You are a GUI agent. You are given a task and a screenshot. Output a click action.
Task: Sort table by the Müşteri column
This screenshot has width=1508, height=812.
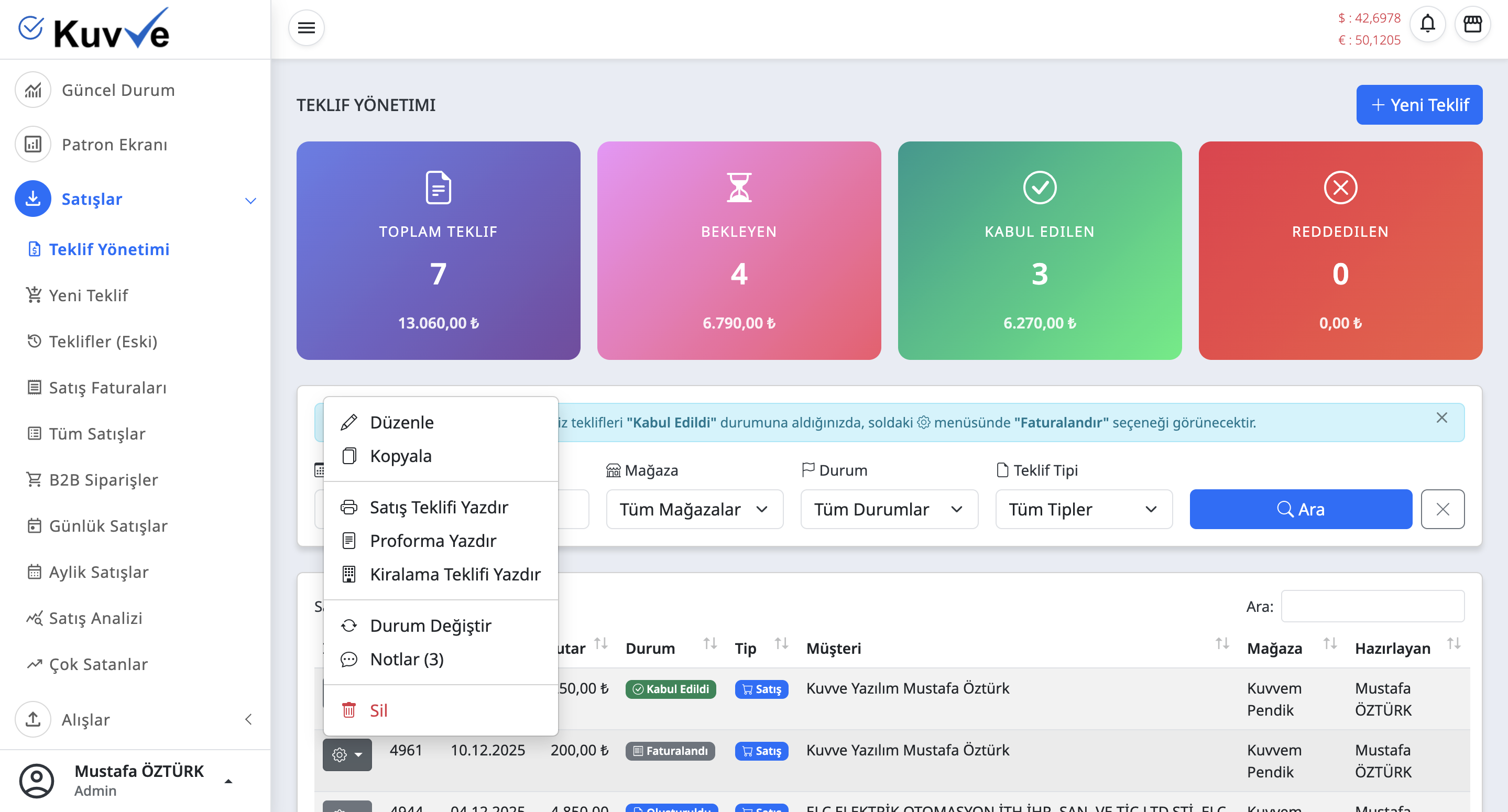click(x=834, y=648)
